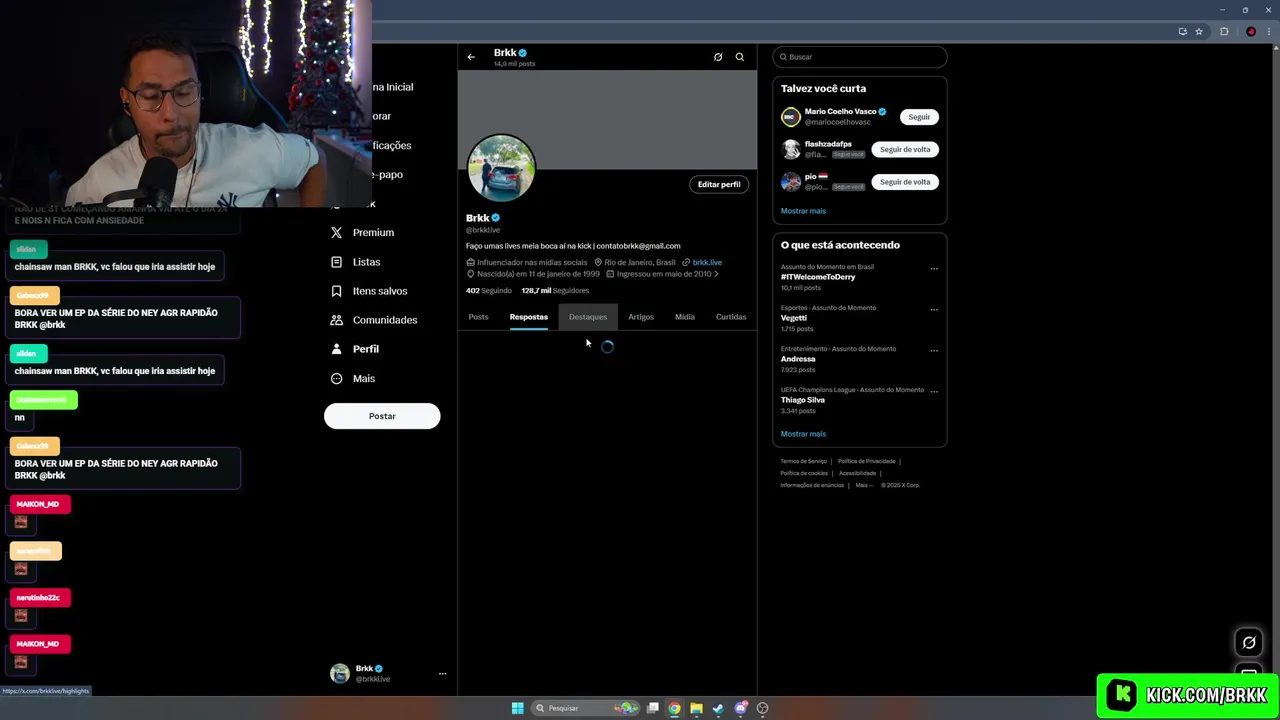Bookmark this page with star icon
The height and width of the screenshot is (720, 1280).
click(x=1199, y=31)
